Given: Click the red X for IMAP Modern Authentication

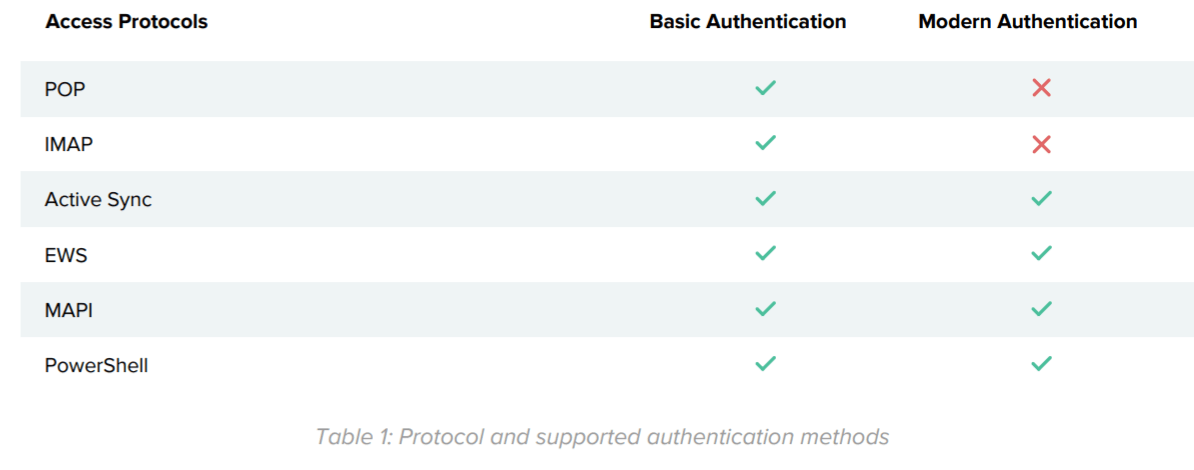Looking at the screenshot, I should [1041, 144].
